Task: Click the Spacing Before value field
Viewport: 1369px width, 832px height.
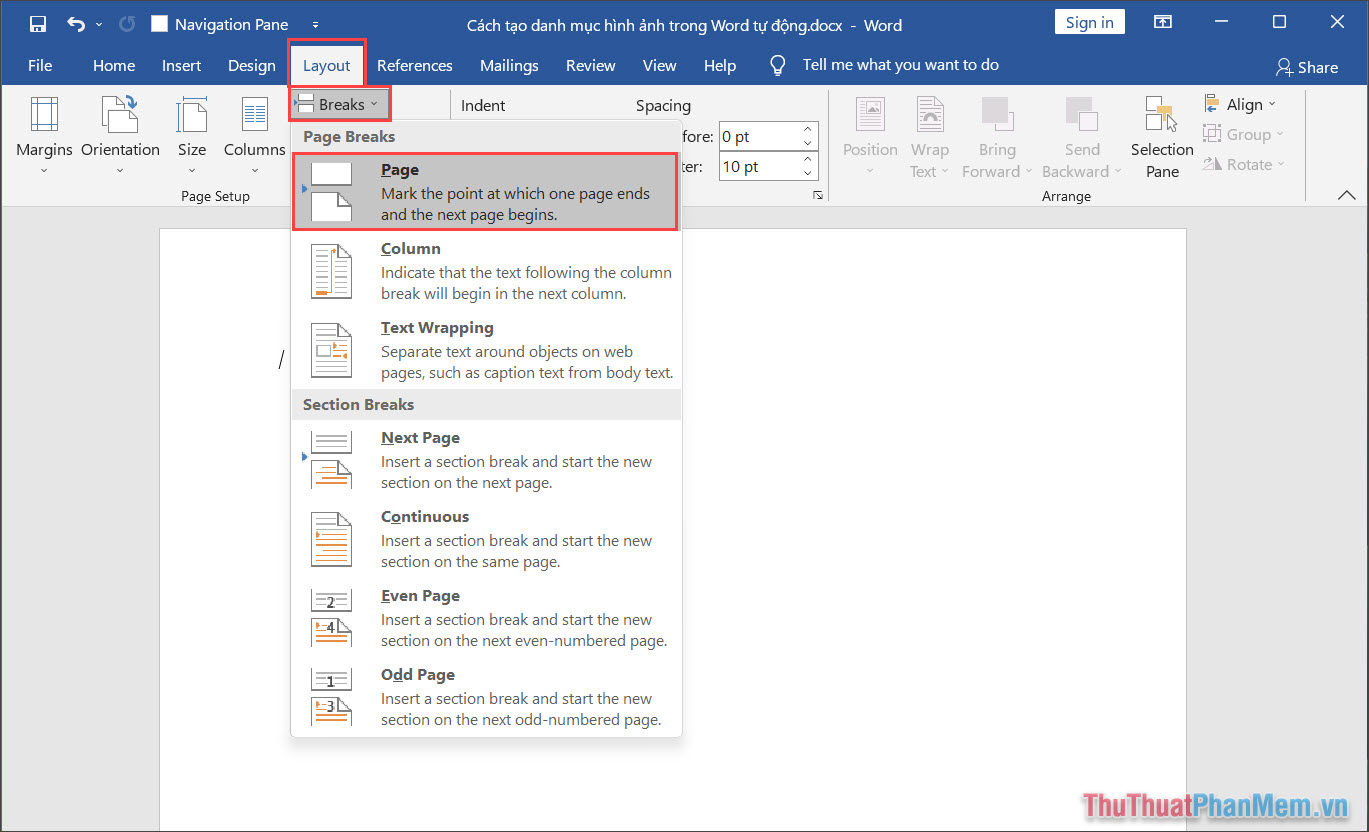Action: coord(757,136)
